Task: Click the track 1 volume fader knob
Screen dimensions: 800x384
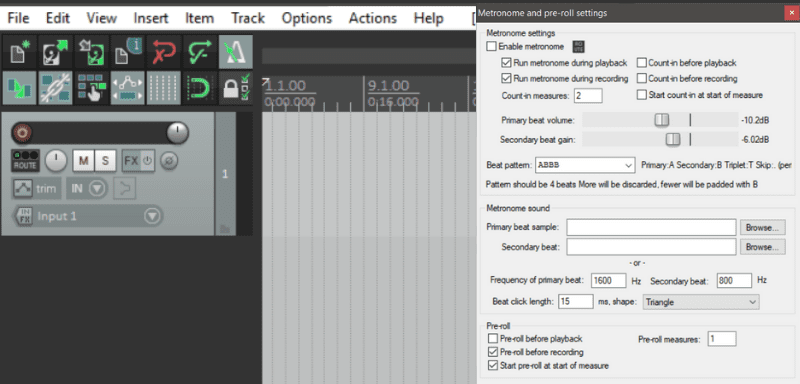Action: 178,133
